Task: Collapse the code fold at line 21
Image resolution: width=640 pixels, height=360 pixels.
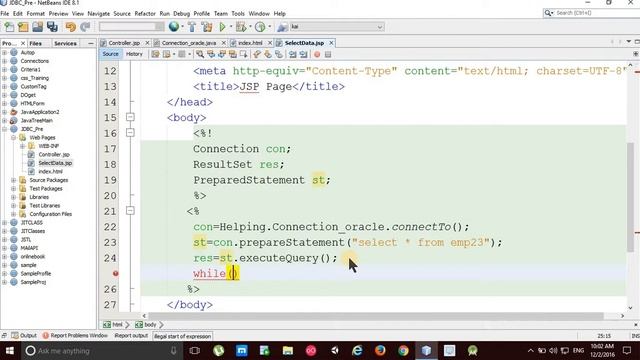Action: (x=130, y=211)
